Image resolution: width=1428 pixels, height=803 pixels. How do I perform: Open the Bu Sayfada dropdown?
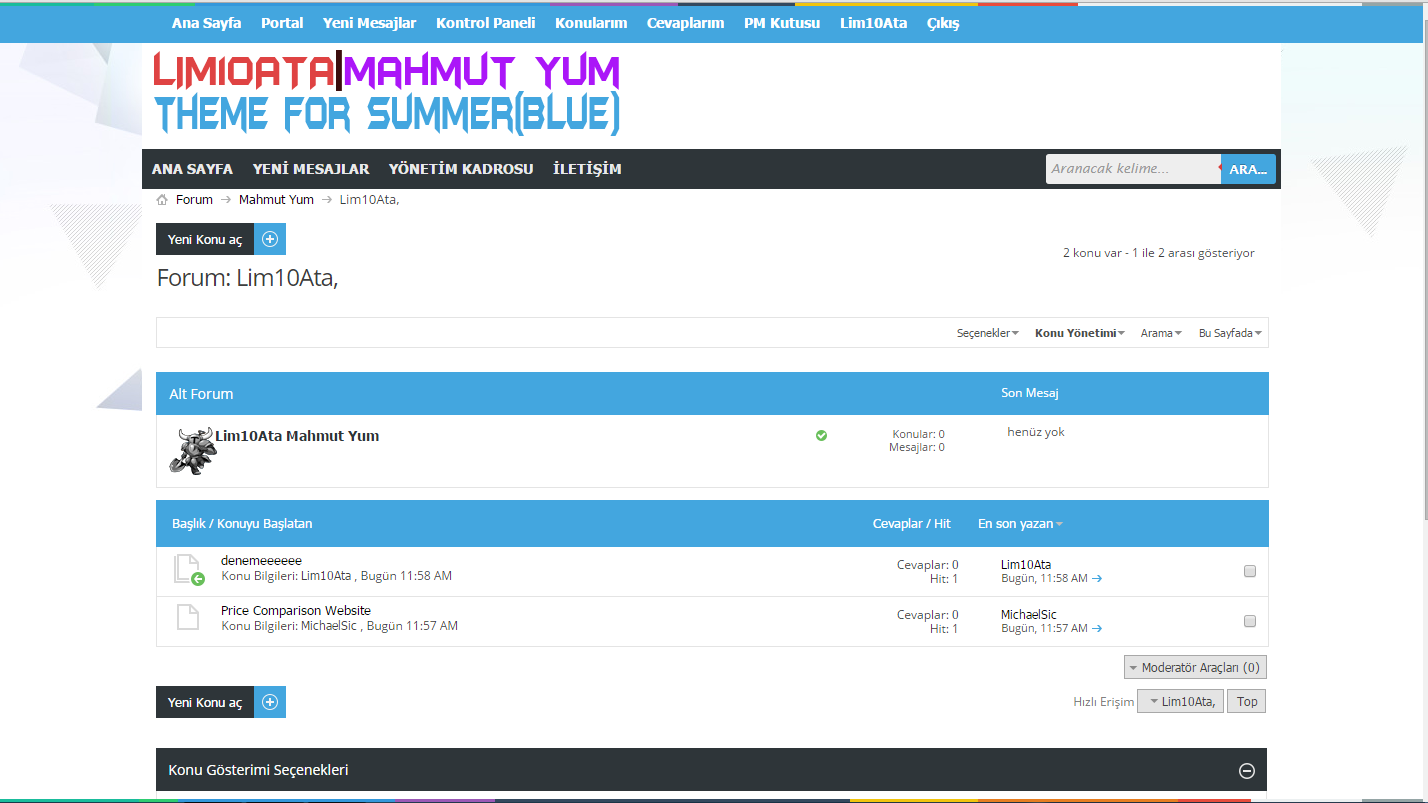pos(1230,333)
